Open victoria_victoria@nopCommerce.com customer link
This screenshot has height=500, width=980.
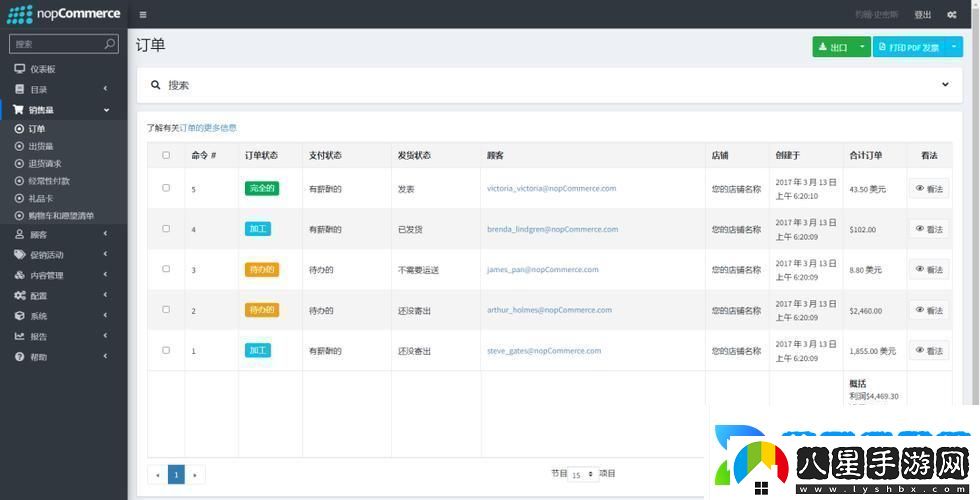tap(551, 188)
